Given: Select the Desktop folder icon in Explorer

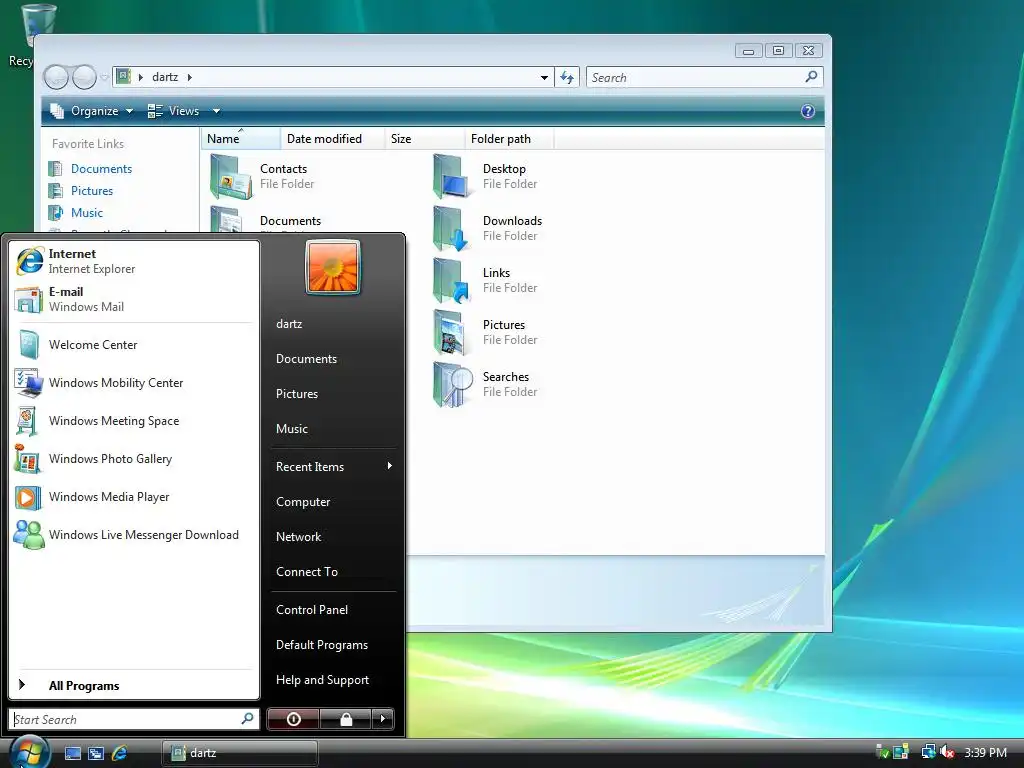Looking at the screenshot, I should [x=451, y=177].
